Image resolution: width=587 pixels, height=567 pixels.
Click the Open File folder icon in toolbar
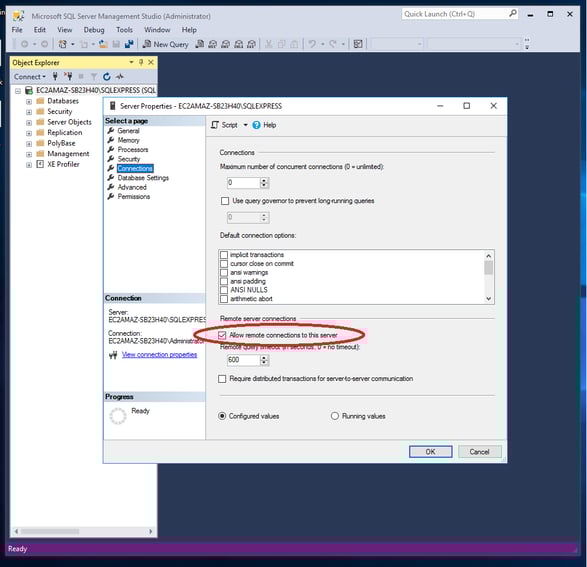pyautogui.click(x=103, y=44)
